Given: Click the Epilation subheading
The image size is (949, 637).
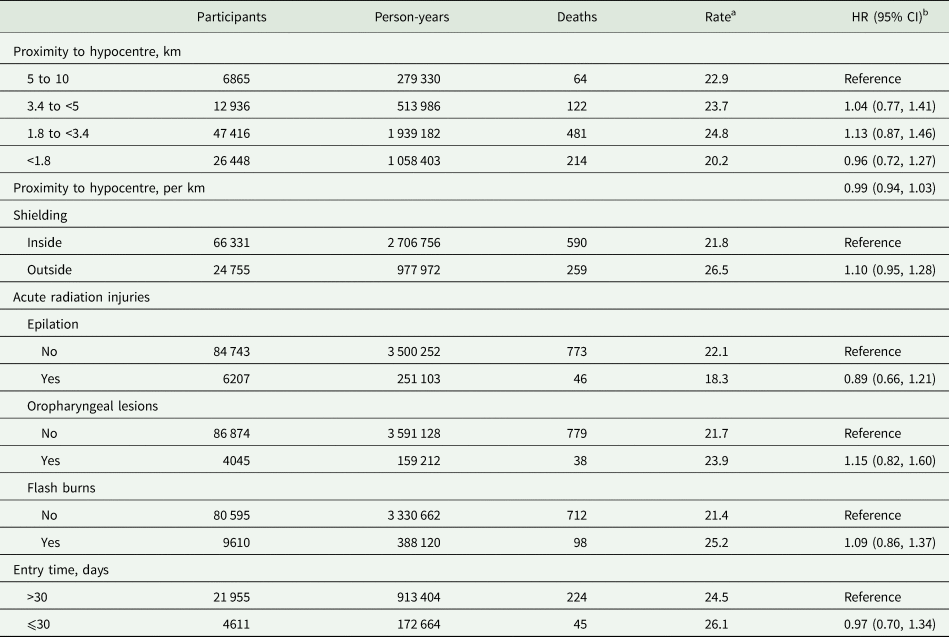Looking at the screenshot, I should (x=55, y=324).
